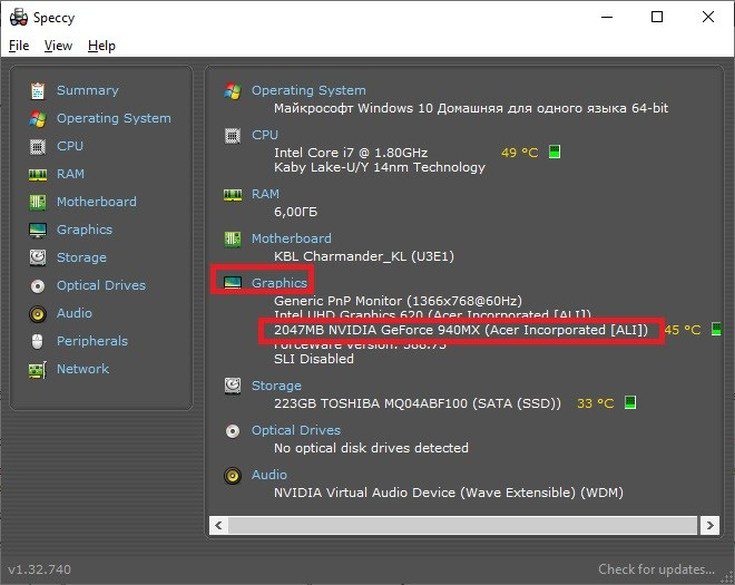
Task: Click the NVIDIA Virtual Audio Device line
Action: (449, 493)
